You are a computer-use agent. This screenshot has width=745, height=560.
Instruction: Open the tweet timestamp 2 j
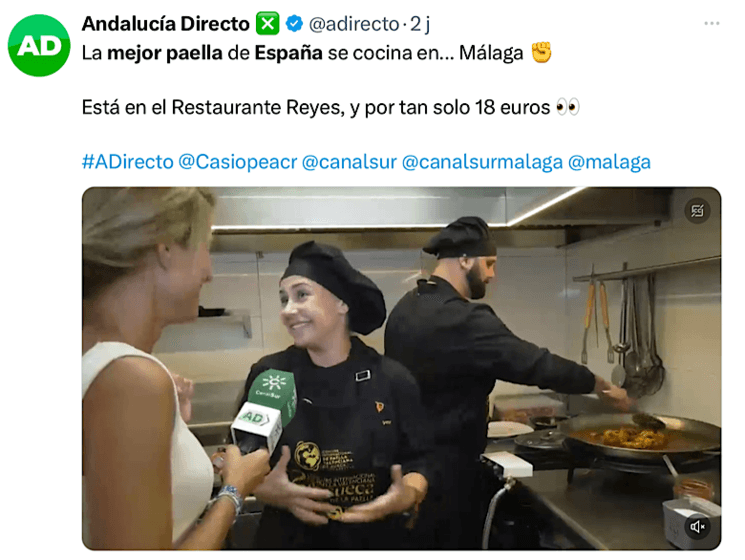click(x=420, y=24)
